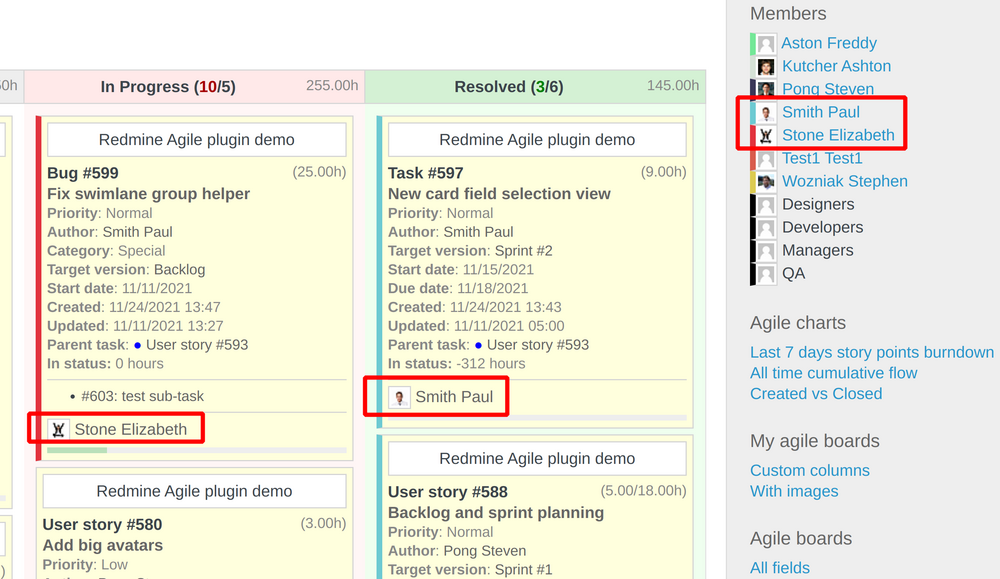1000x579 pixels.
Task: Click Aston Freddy's avatar in Members panel
Action: click(764, 43)
